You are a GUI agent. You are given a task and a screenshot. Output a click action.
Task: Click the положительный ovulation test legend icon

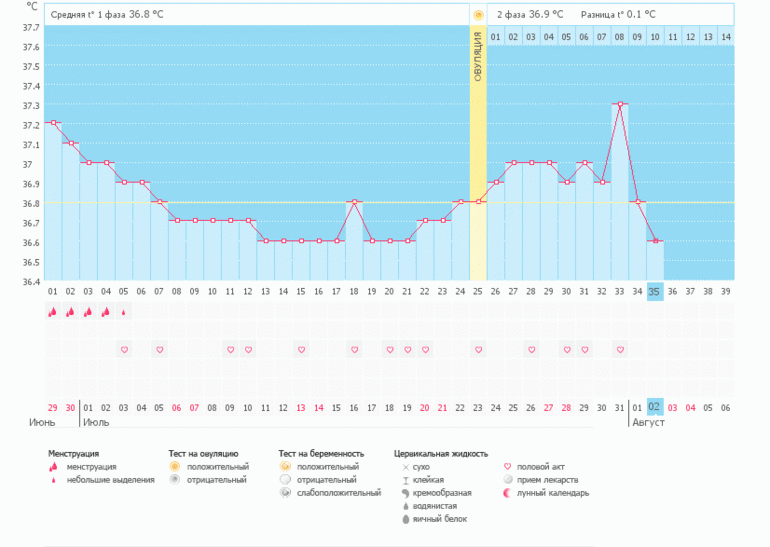pos(174,467)
